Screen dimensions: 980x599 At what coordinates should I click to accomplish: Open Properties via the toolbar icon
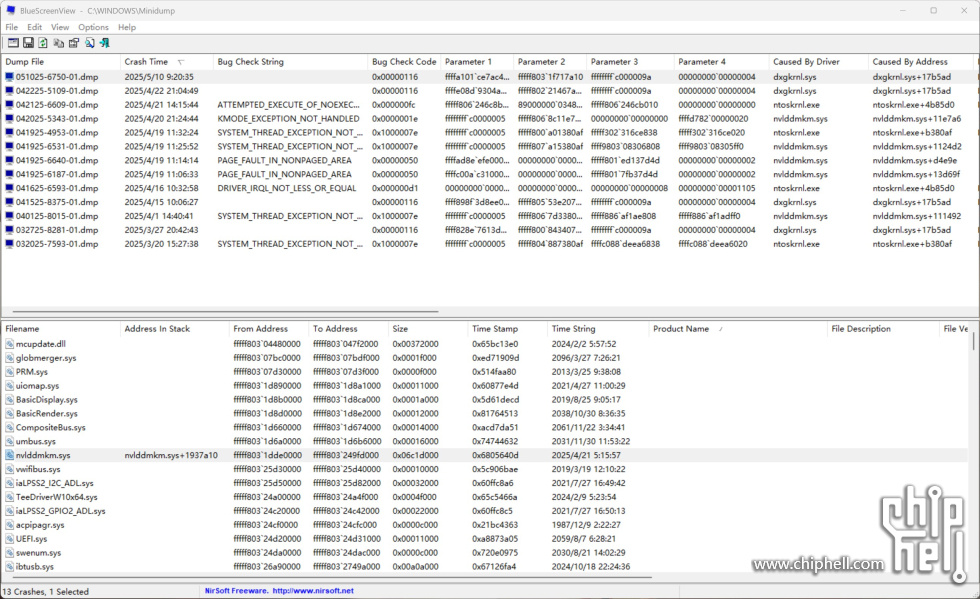pos(74,43)
